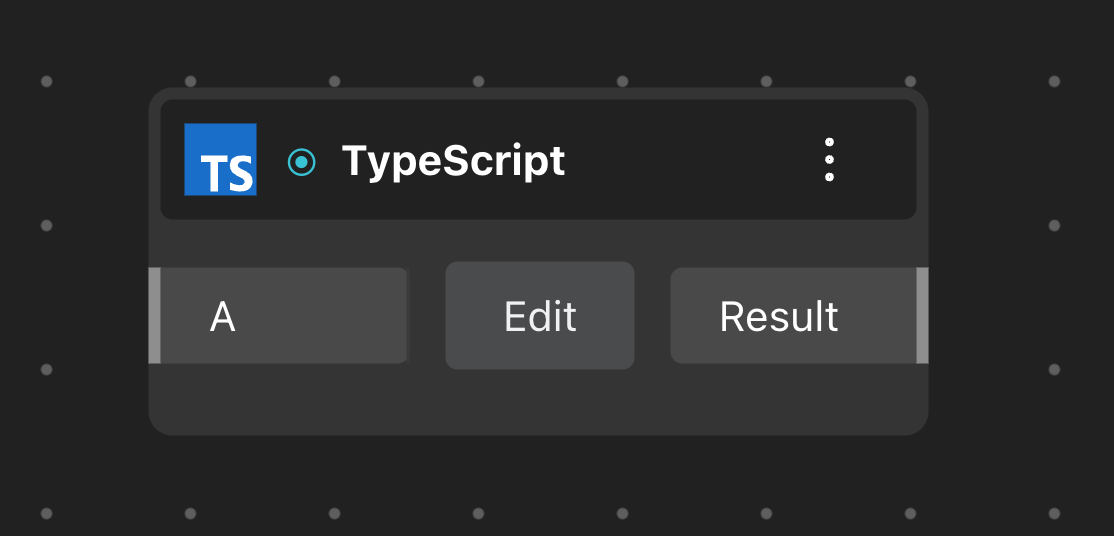Select the TypeScript node title text
1114x536 pixels.
[453, 161]
